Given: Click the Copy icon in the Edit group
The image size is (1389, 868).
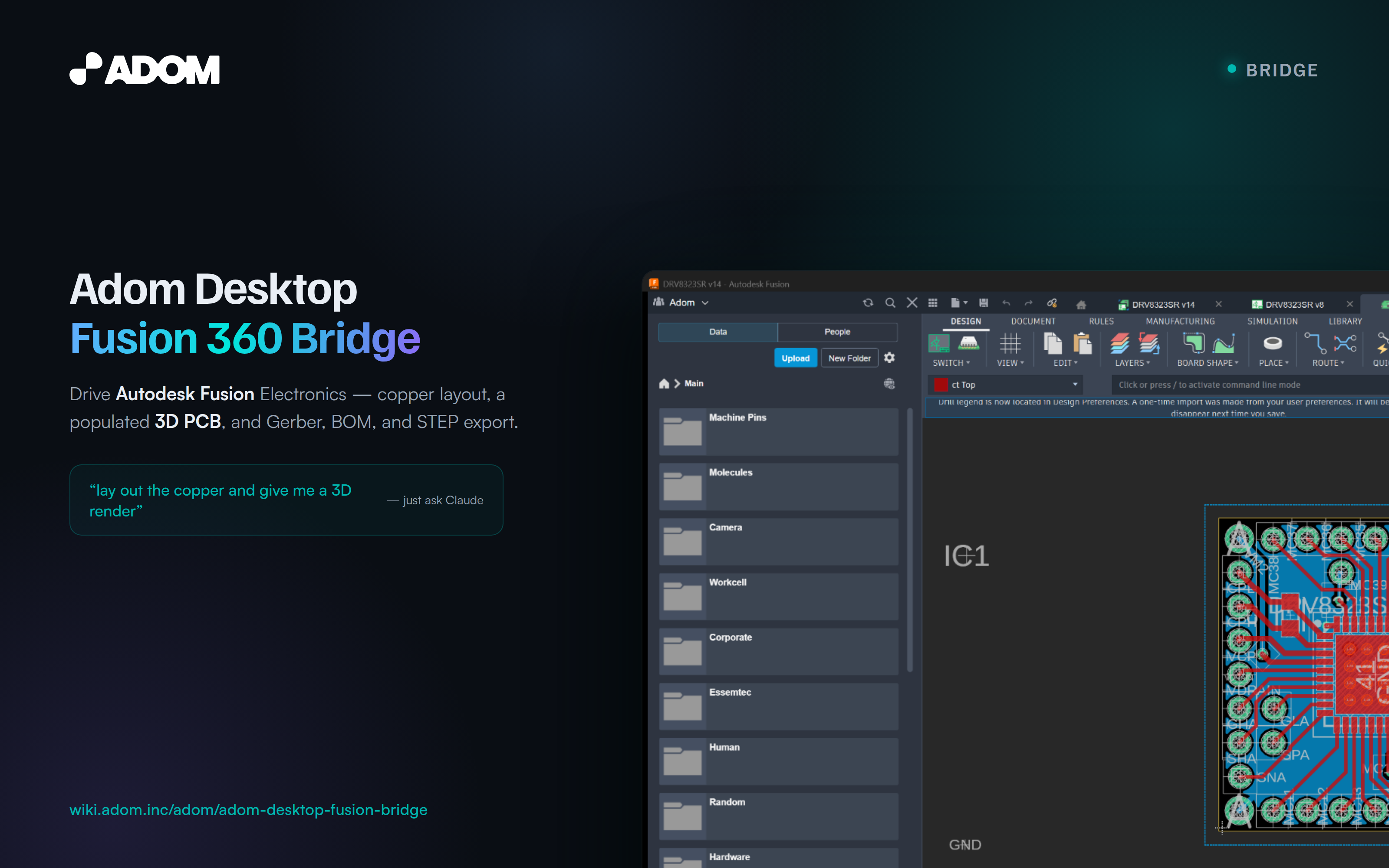Looking at the screenshot, I should 1053,343.
